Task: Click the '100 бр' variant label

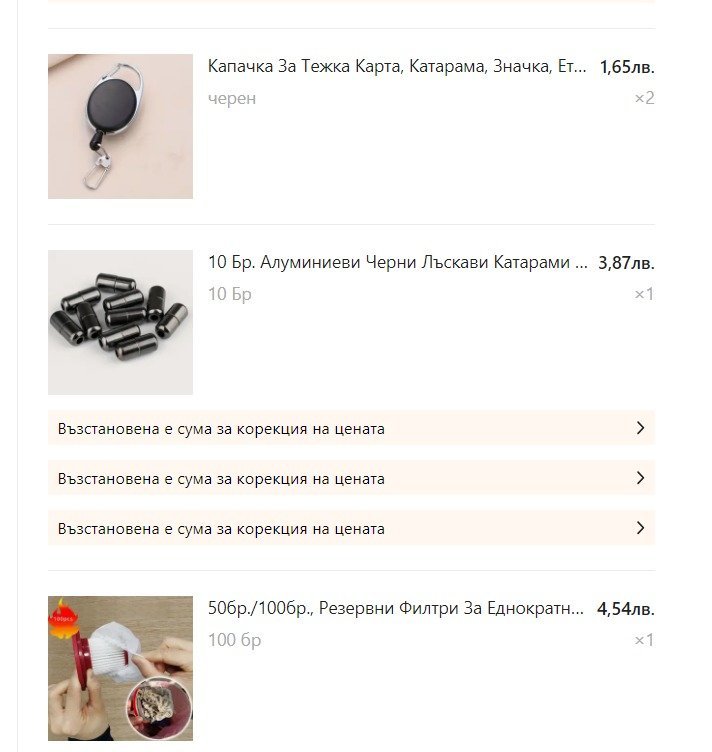Action: coord(234,640)
